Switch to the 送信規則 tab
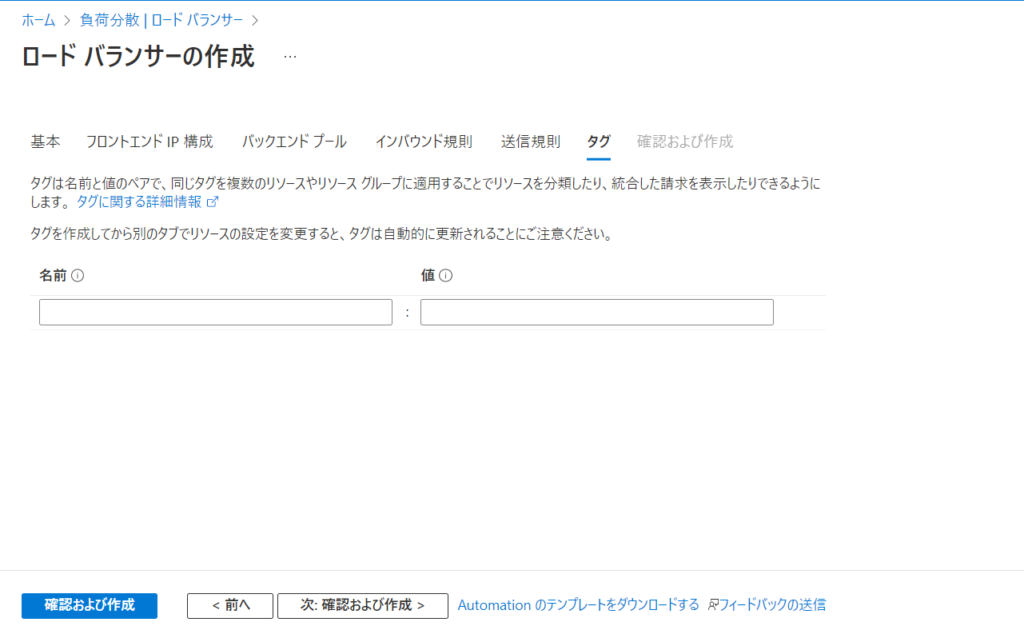Screen dimensions: 1024x626 [x=529, y=141]
